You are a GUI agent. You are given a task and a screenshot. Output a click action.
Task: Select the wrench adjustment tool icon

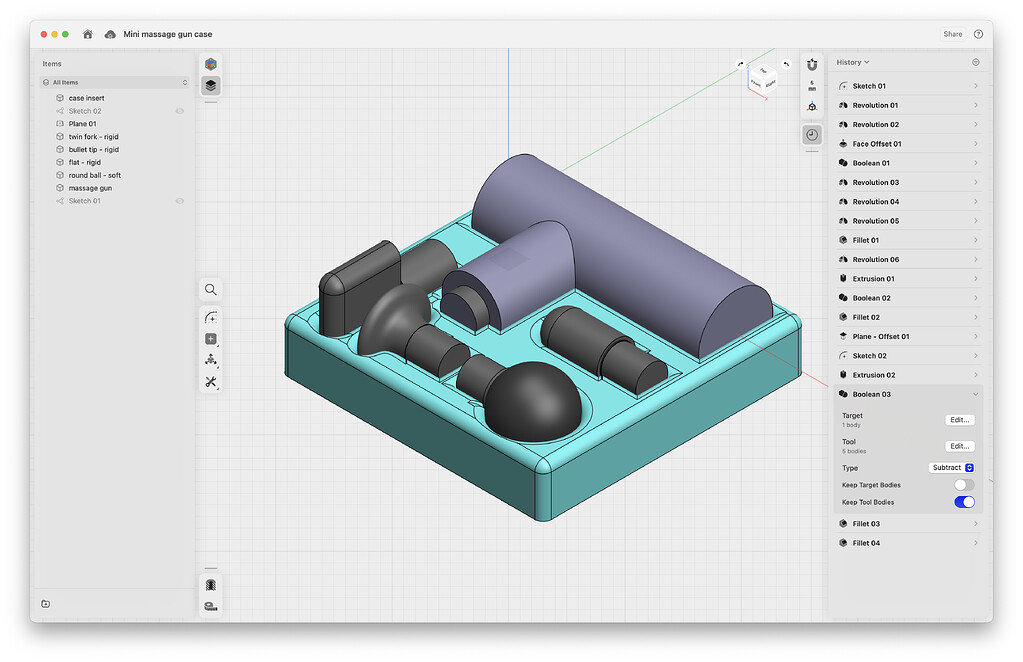210,382
